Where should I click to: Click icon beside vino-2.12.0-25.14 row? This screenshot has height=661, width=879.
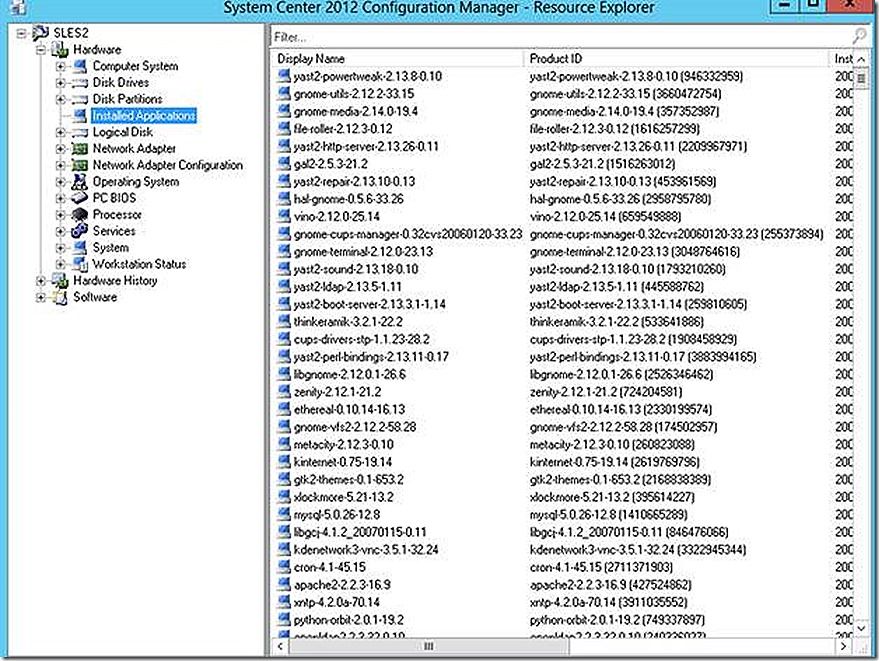click(284, 216)
